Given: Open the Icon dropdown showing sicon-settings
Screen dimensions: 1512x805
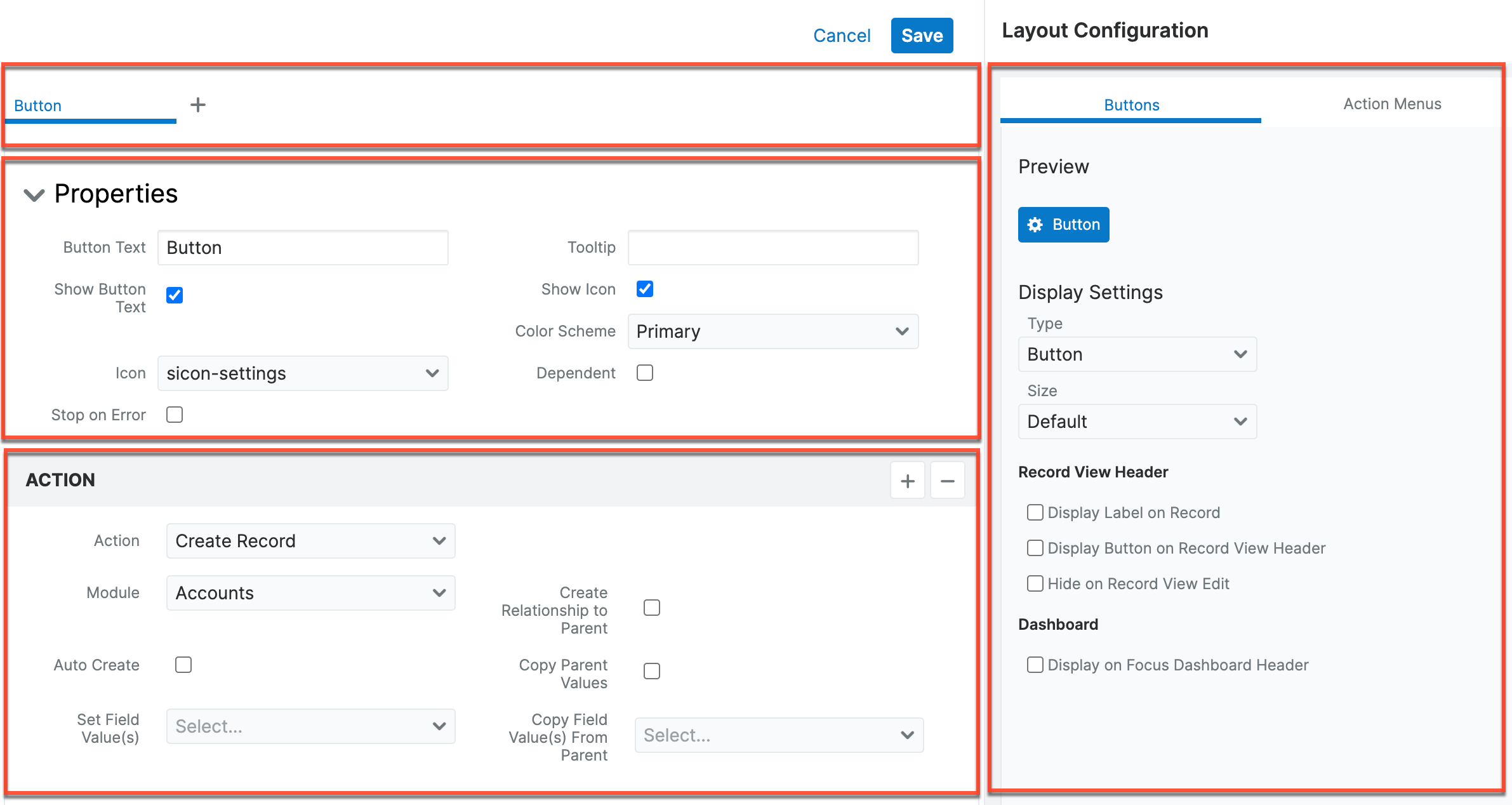Looking at the screenshot, I should pos(303,373).
